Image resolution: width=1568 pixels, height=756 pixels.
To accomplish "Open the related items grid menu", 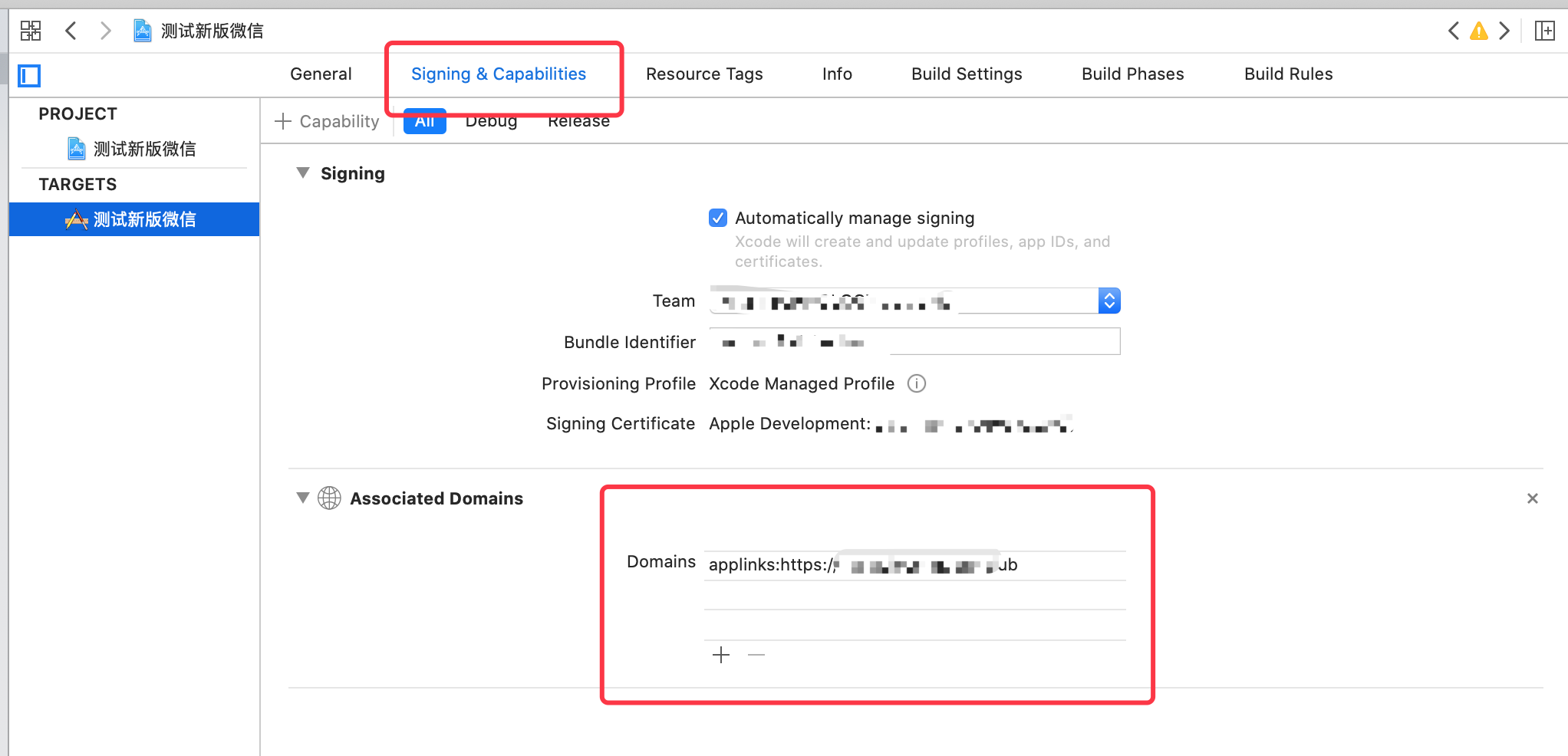I will (31, 31).
